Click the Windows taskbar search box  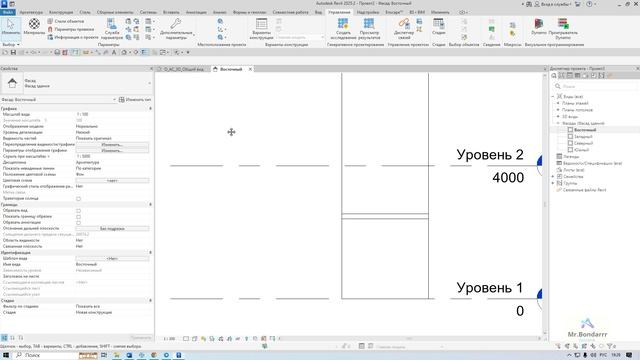coord(45,355)
